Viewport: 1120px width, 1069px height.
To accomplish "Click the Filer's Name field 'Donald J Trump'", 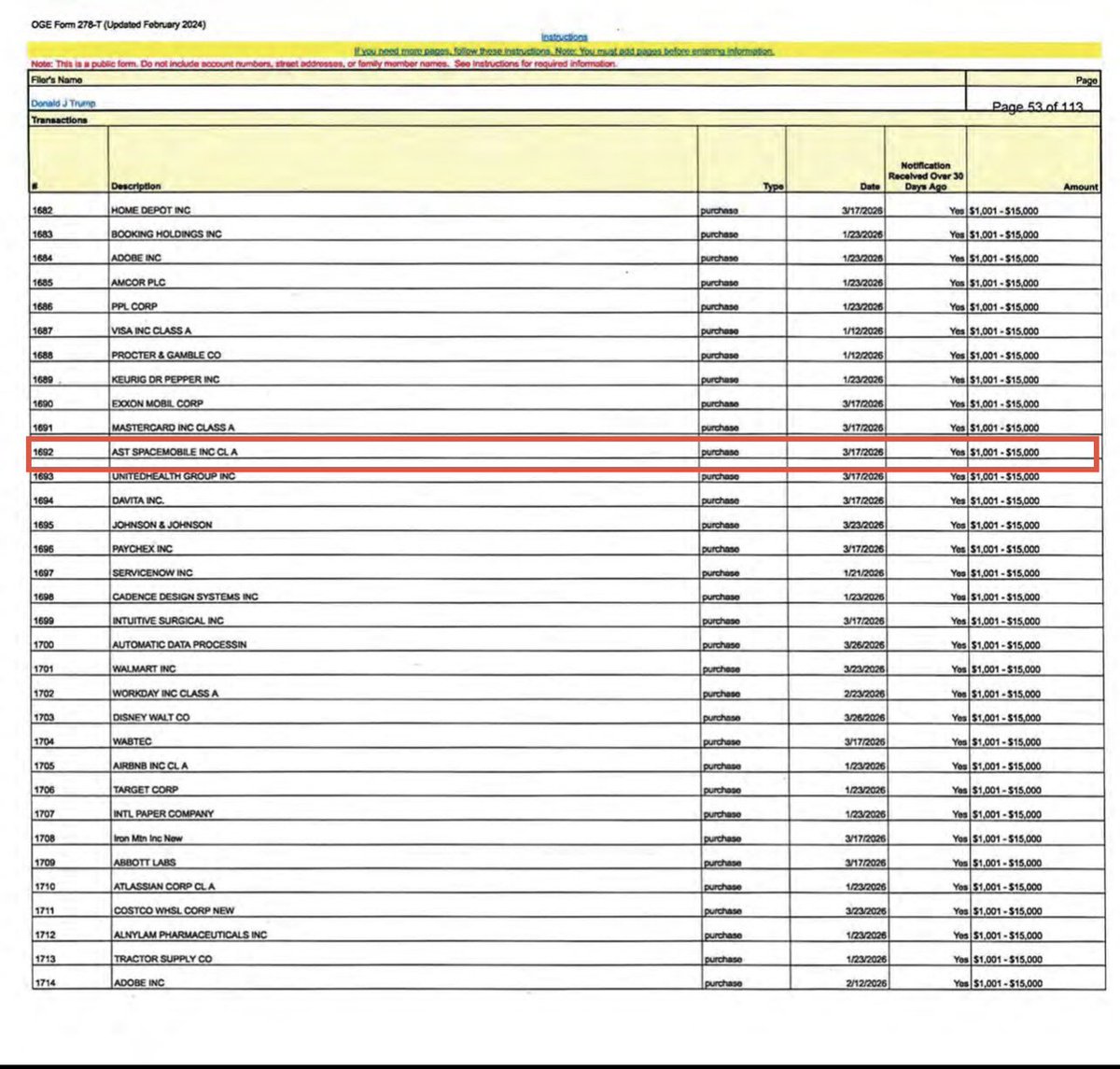I will 63,104.
